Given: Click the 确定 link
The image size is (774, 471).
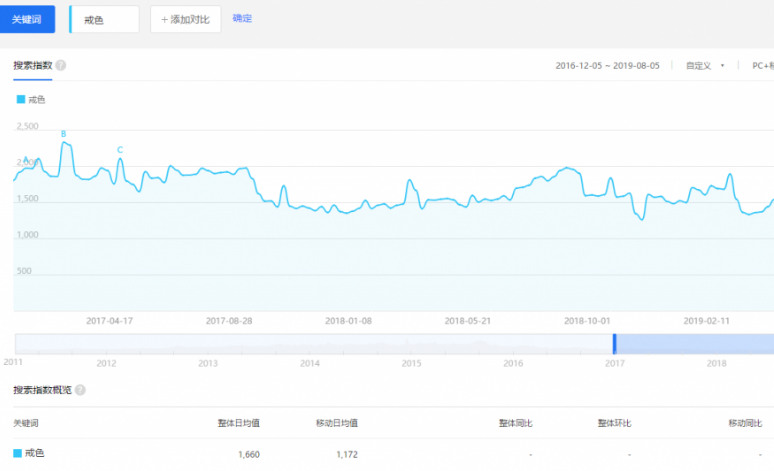Looking at the screenshot, I should tap(242, 18).
